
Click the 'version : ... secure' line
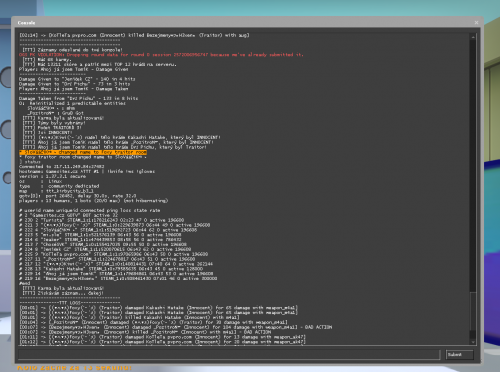tap(52, 176)
